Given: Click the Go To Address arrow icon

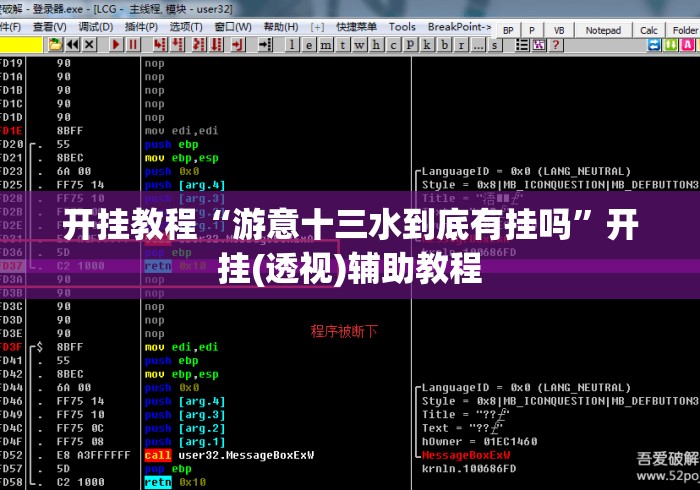Looking at the screenshot, I should pyautogui.click(x=265, y=45).
